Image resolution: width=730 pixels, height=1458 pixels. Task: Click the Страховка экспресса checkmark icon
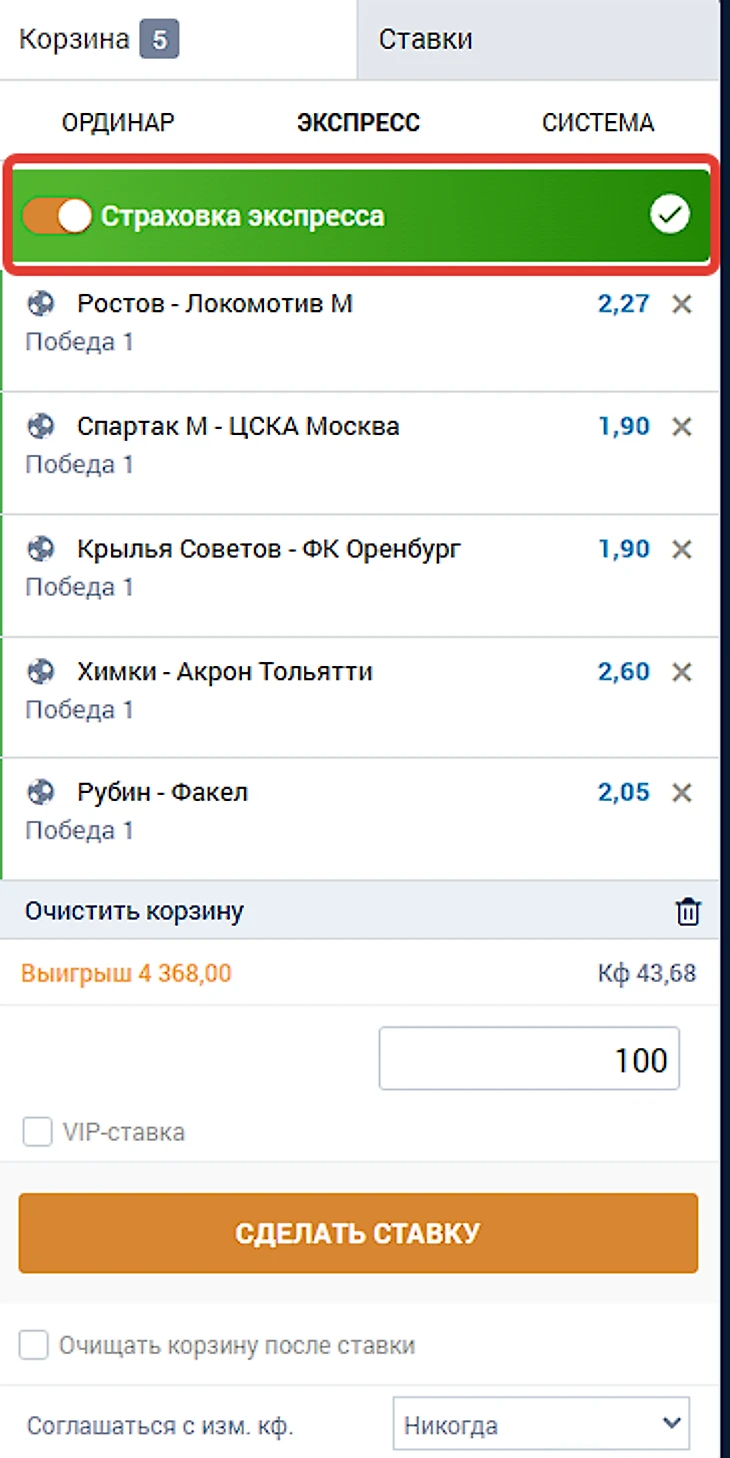click(669, 215)
